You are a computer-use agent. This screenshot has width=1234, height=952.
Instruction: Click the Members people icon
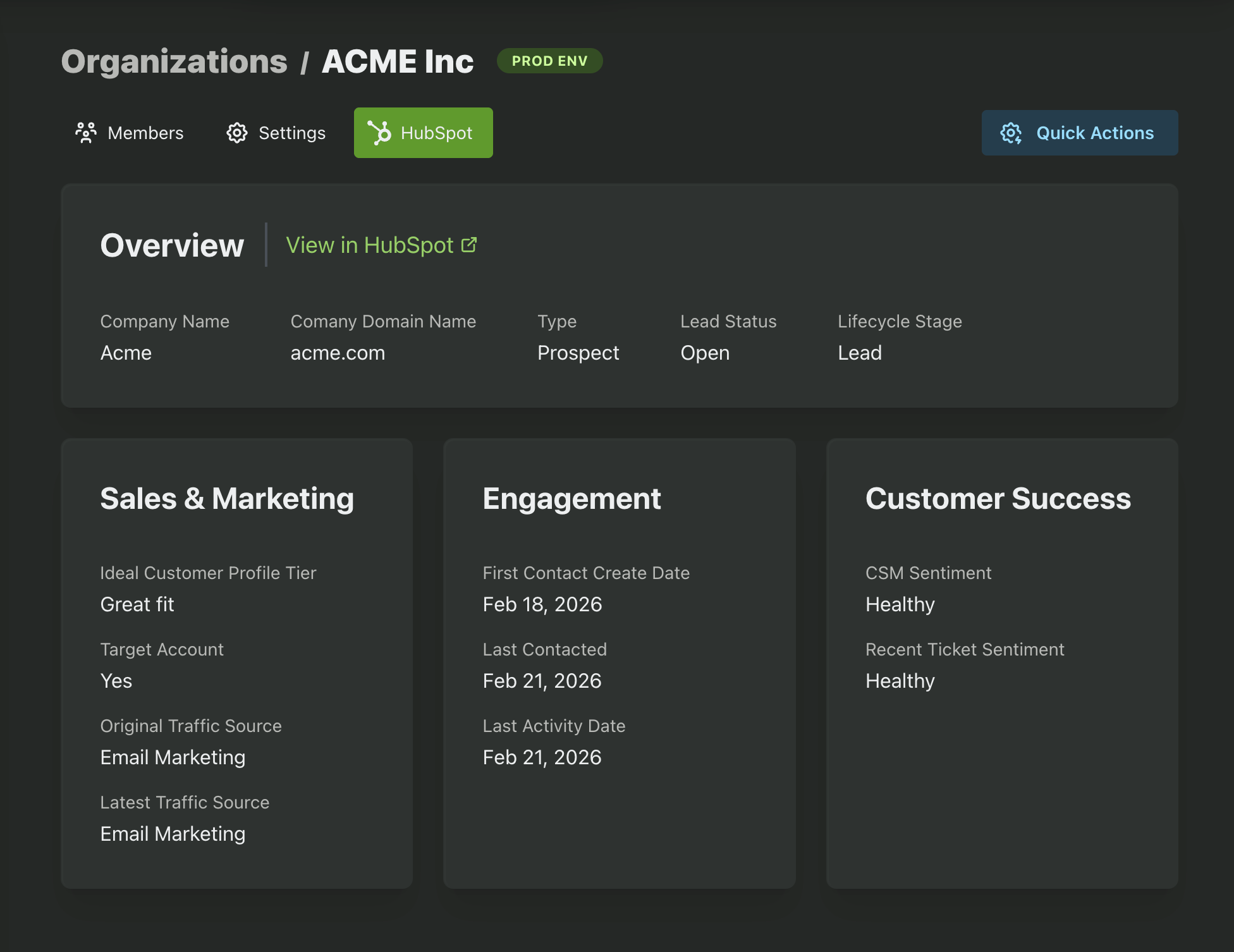87,133
